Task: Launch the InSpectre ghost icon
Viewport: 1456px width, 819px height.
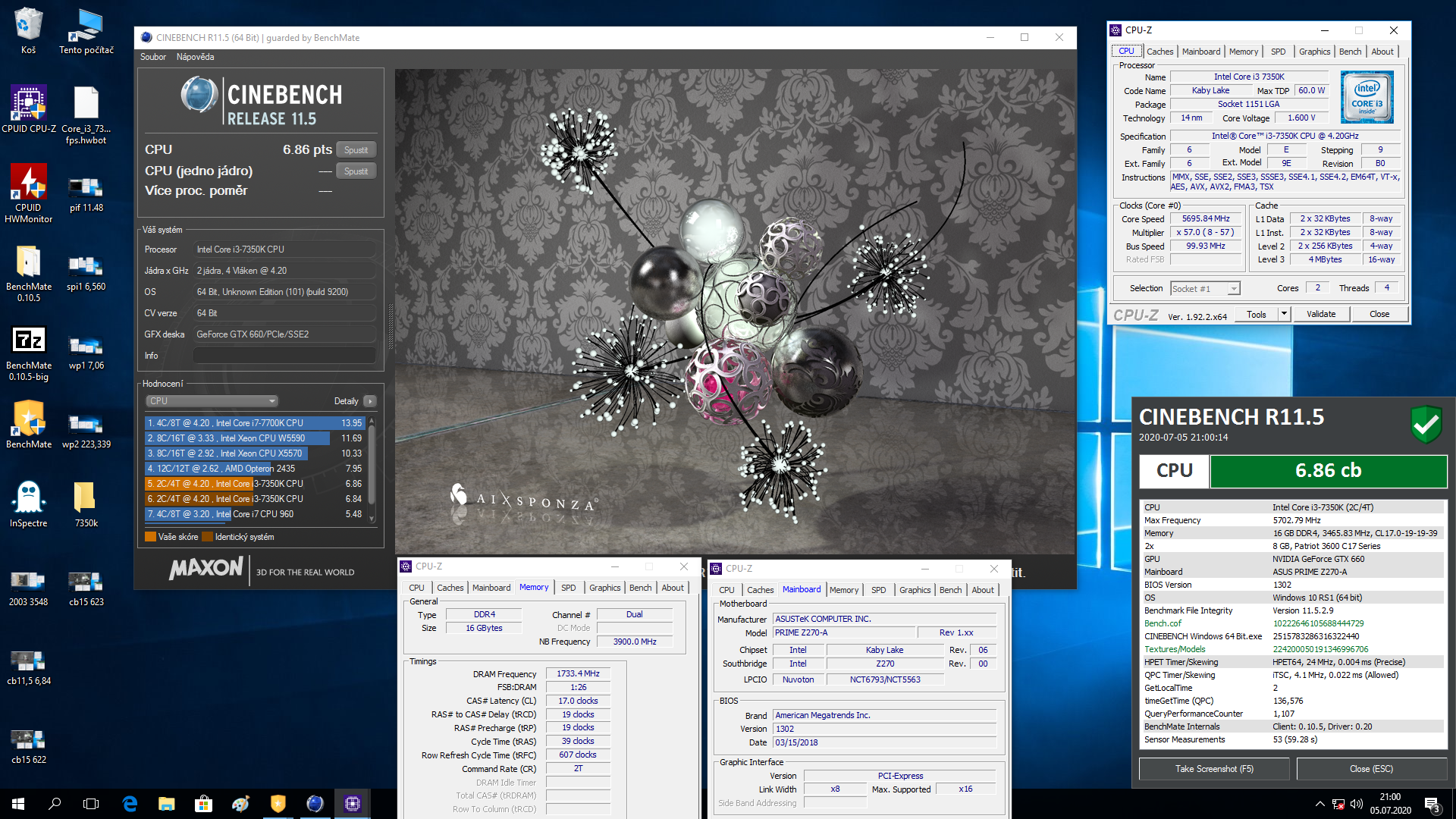Action: (x=29, y=504)
